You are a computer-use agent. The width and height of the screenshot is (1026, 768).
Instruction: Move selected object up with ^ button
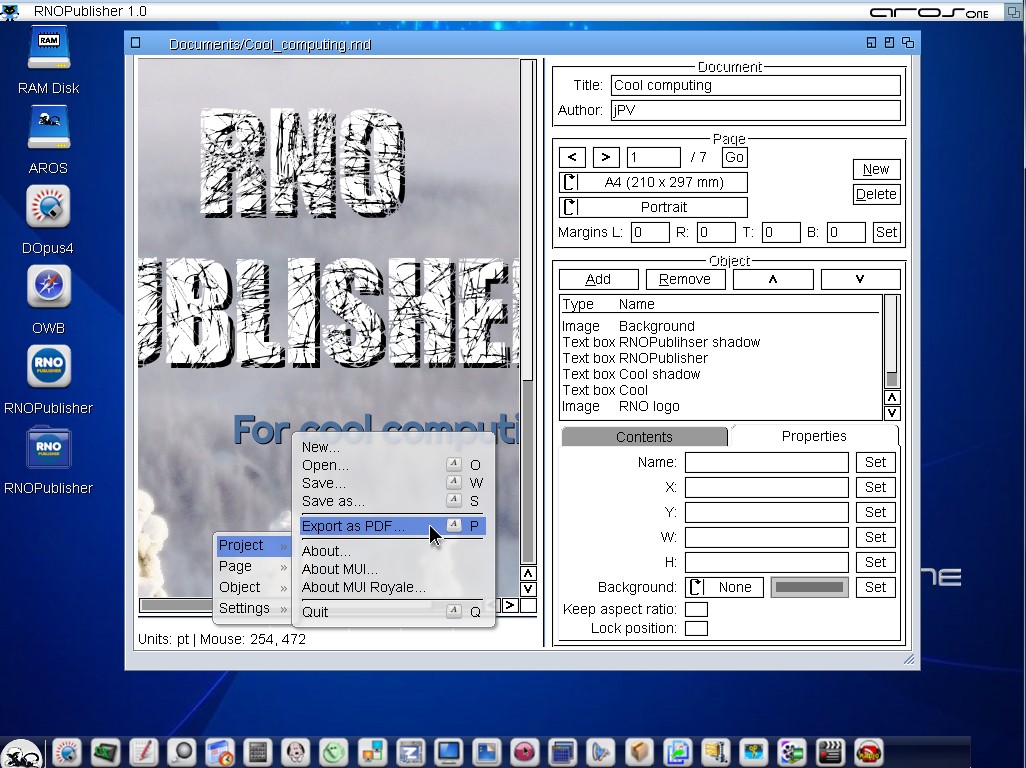click(x=773, y=280)
